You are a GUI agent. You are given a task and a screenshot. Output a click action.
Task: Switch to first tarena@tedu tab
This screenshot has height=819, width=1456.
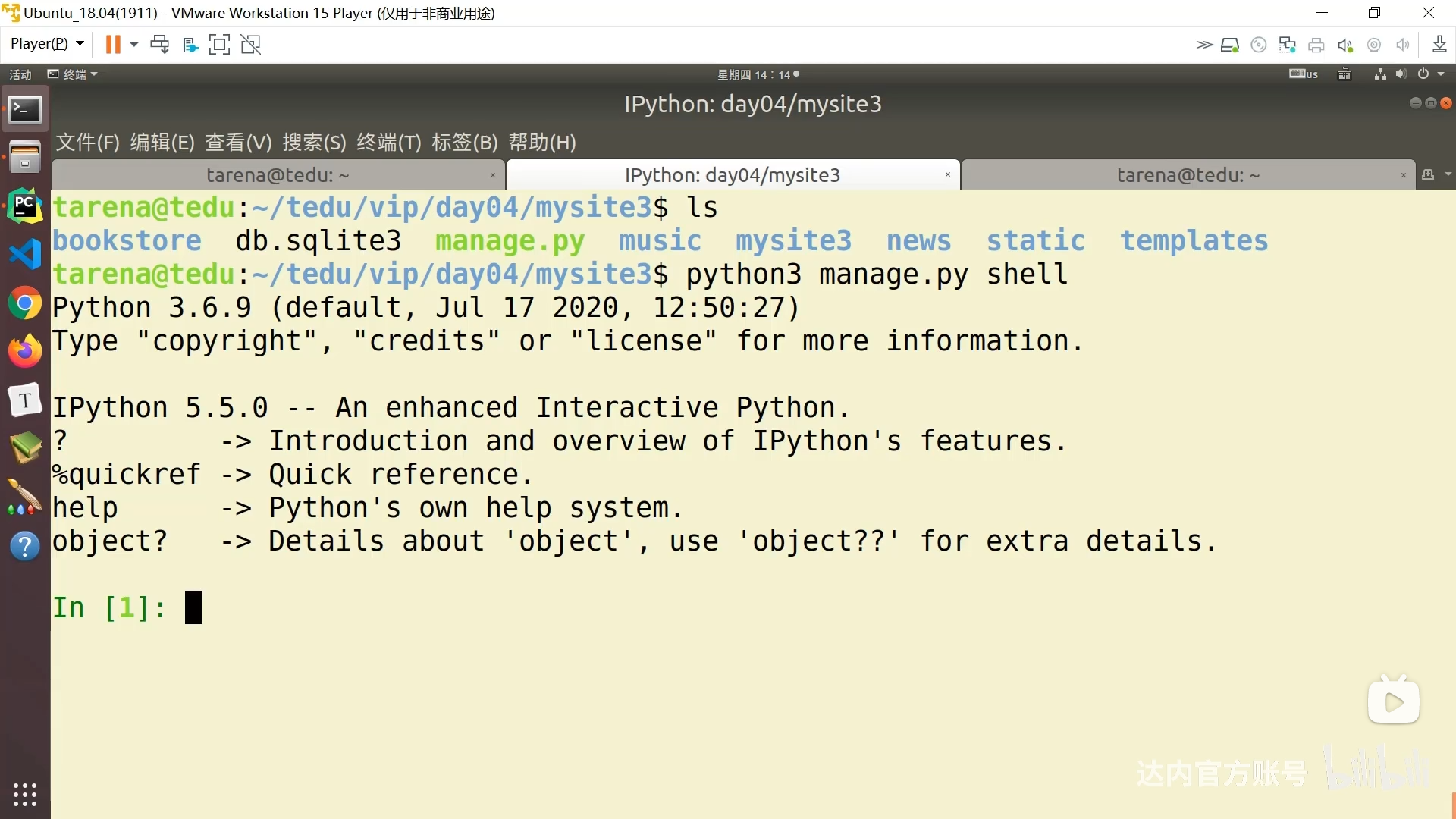pos(278,175)
